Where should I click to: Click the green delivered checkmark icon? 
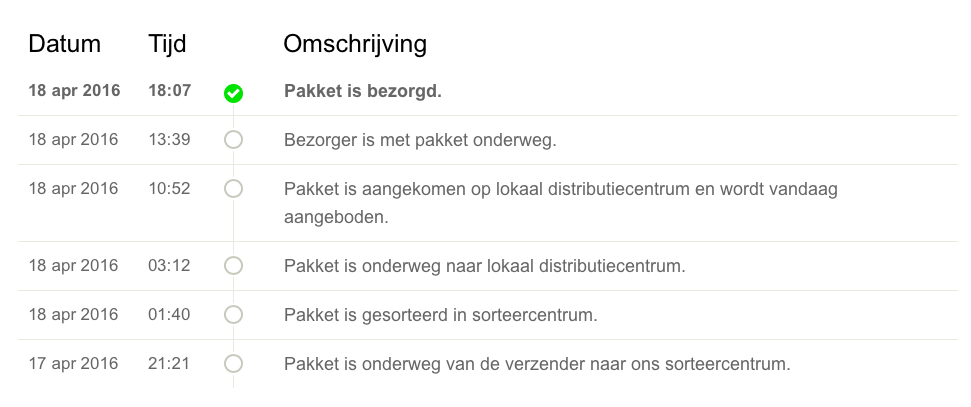coord(233,94)
